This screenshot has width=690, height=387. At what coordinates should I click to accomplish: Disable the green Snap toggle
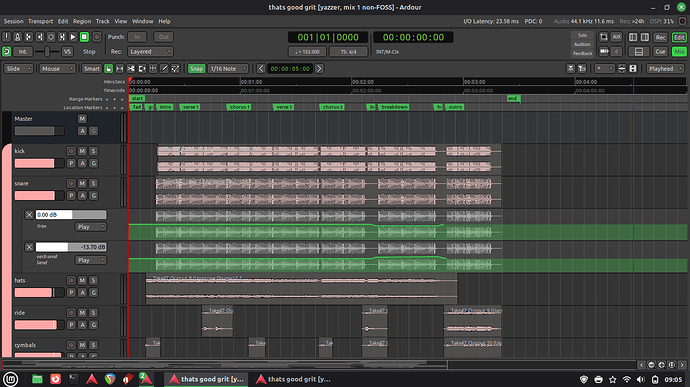tap(196, 69)
